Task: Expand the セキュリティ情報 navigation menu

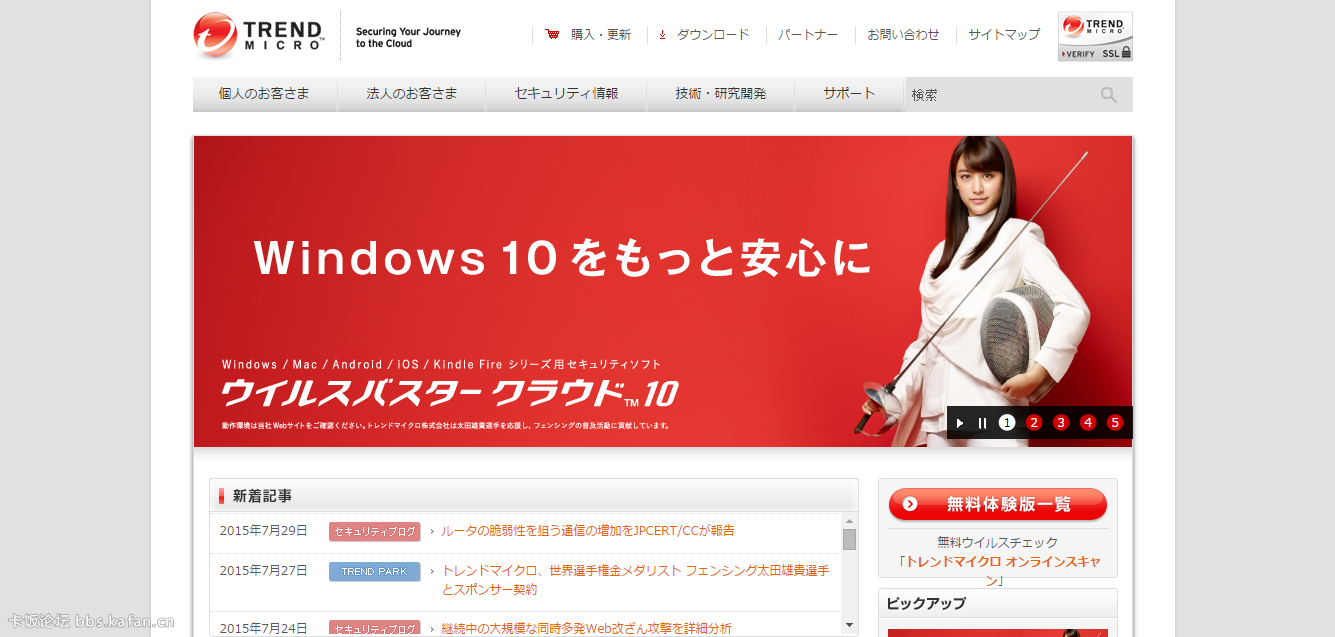Action: coord(566,94)
